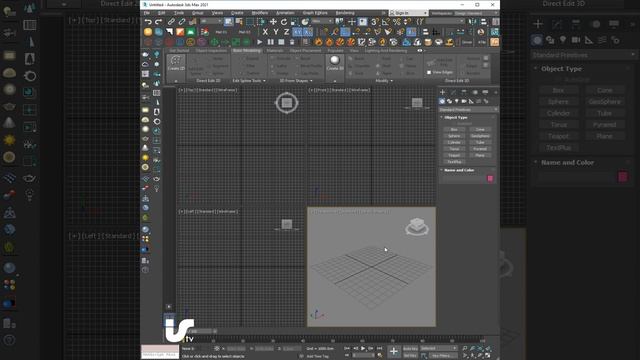Expand the 3D From Shapes panel arrow
Viewport: 640px width, 360px height.
[x=311, y=81]
